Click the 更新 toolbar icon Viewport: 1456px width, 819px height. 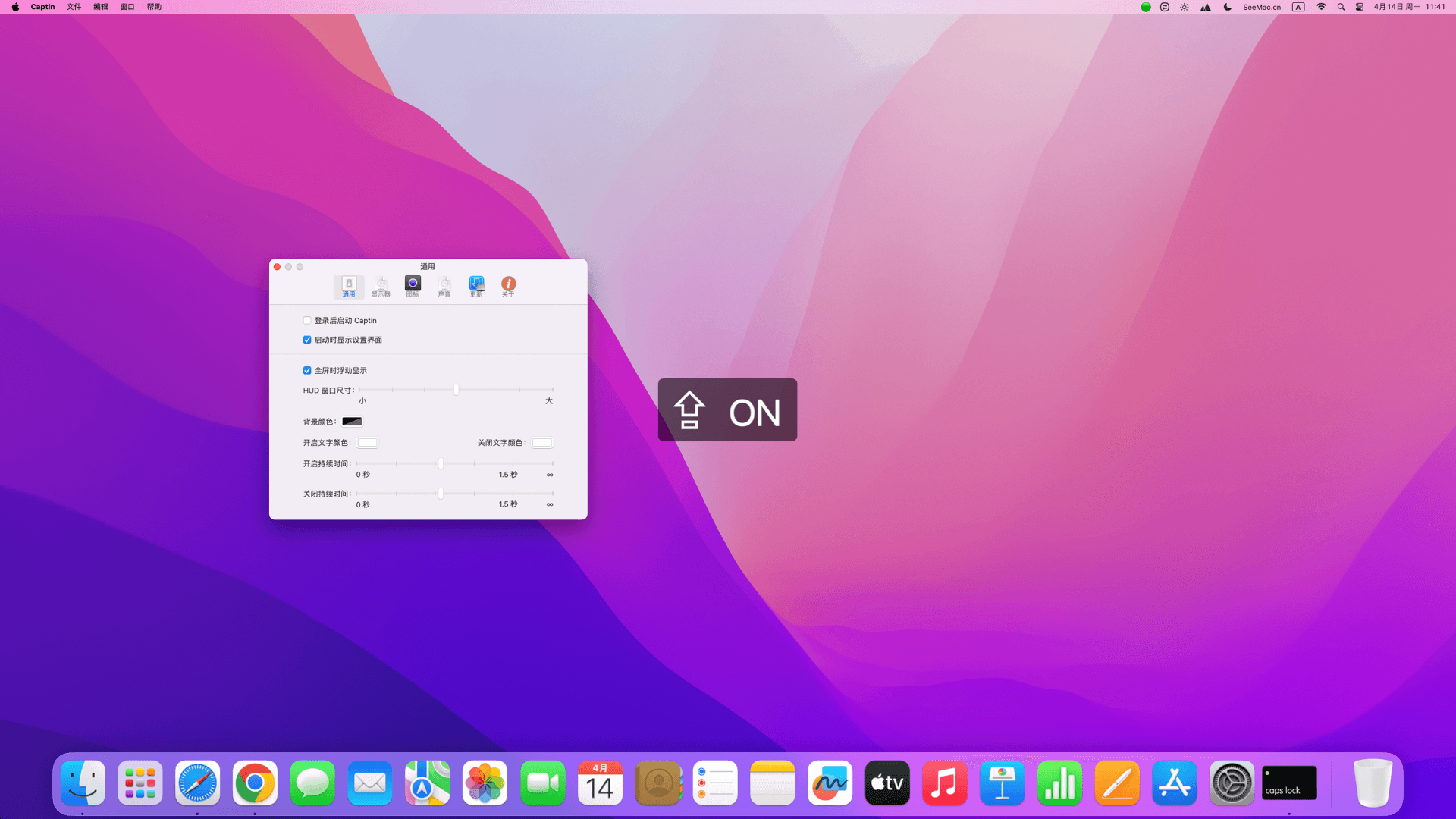[476, 286]
